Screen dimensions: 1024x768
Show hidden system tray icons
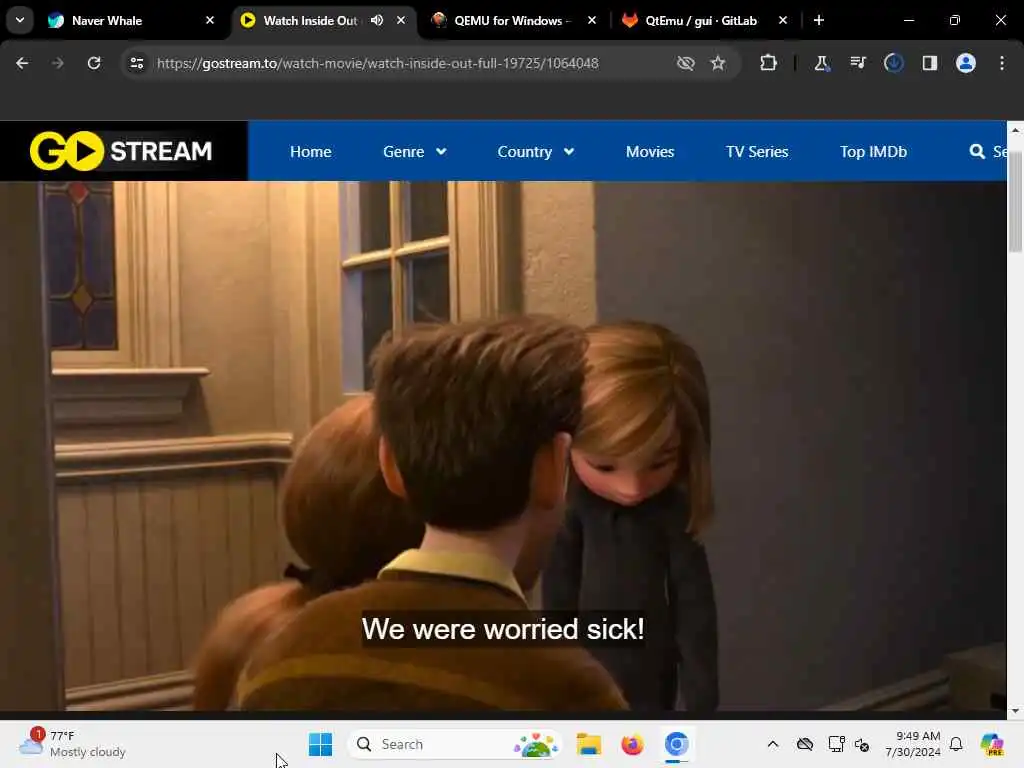pyautogui.click(x=773, y=744)
